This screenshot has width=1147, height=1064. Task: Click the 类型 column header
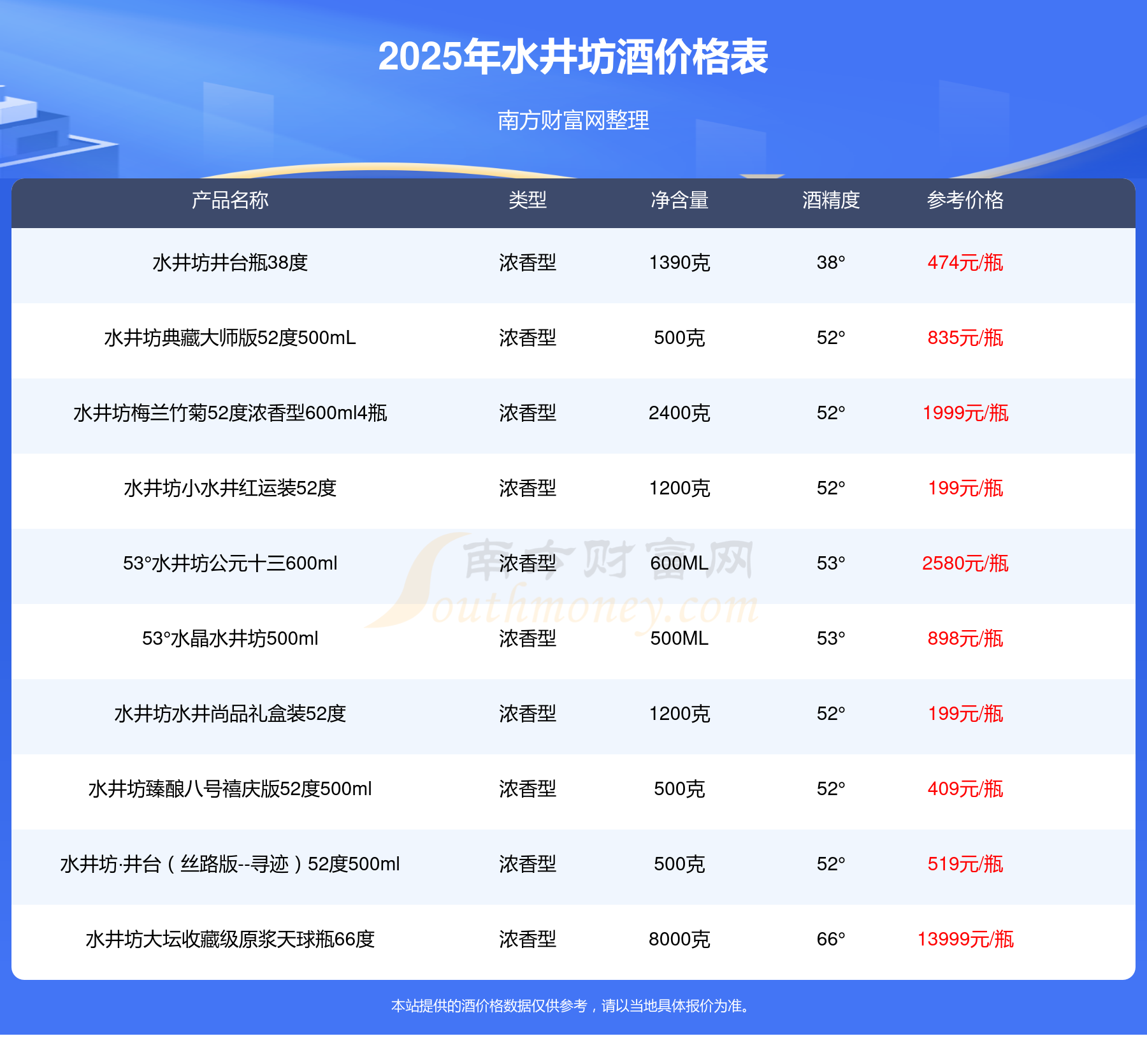coord(528,200)
